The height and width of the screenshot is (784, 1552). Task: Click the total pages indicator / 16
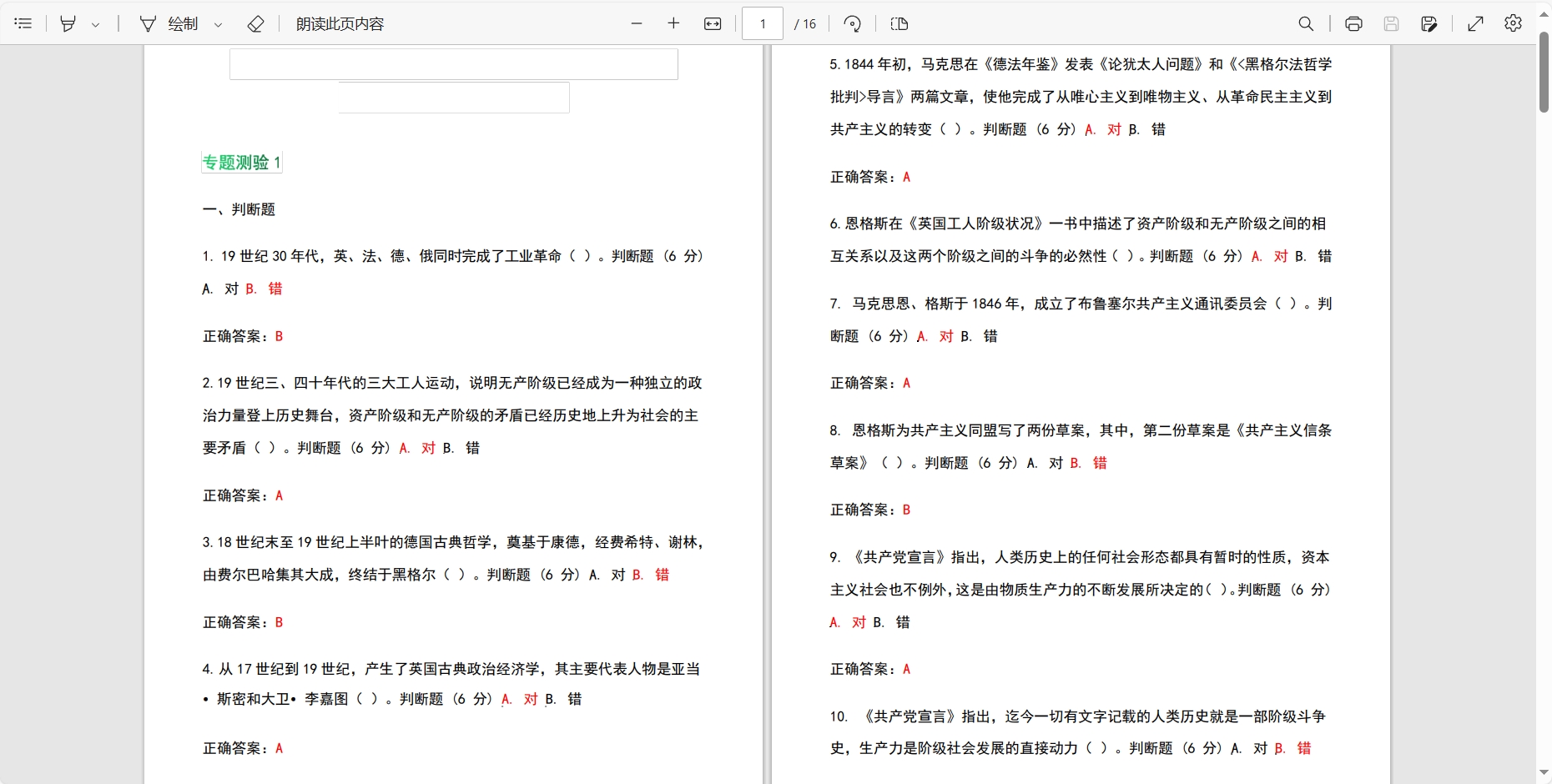805,24
